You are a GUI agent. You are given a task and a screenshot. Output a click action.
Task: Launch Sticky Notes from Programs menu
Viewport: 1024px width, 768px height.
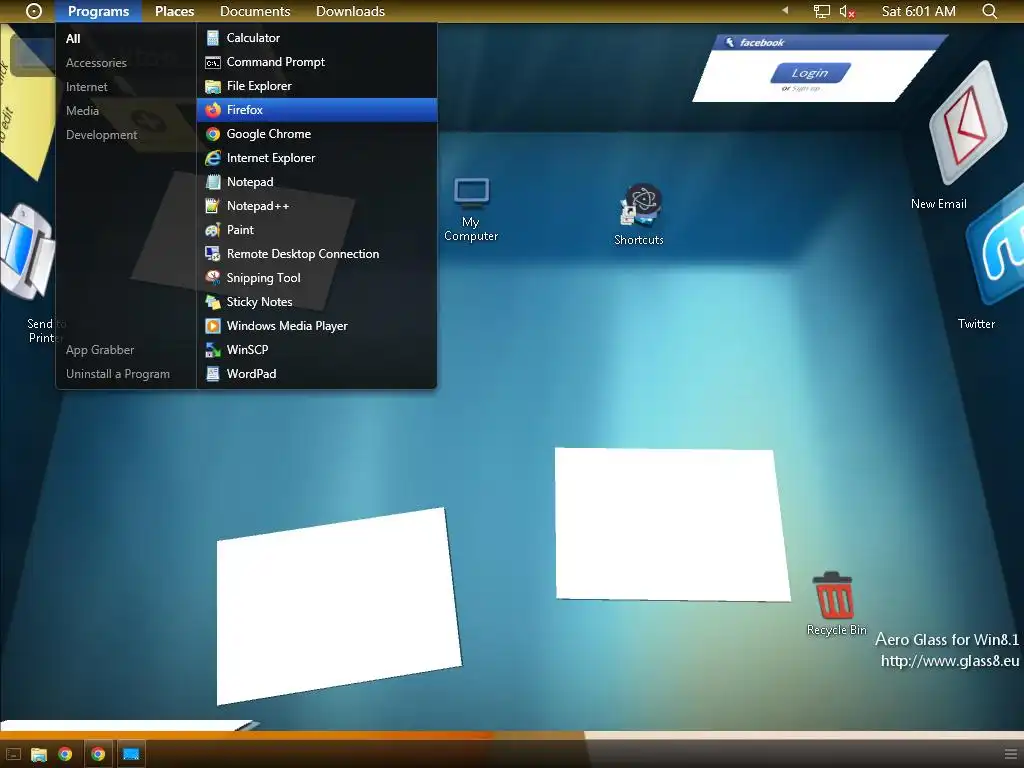point(317,302)
